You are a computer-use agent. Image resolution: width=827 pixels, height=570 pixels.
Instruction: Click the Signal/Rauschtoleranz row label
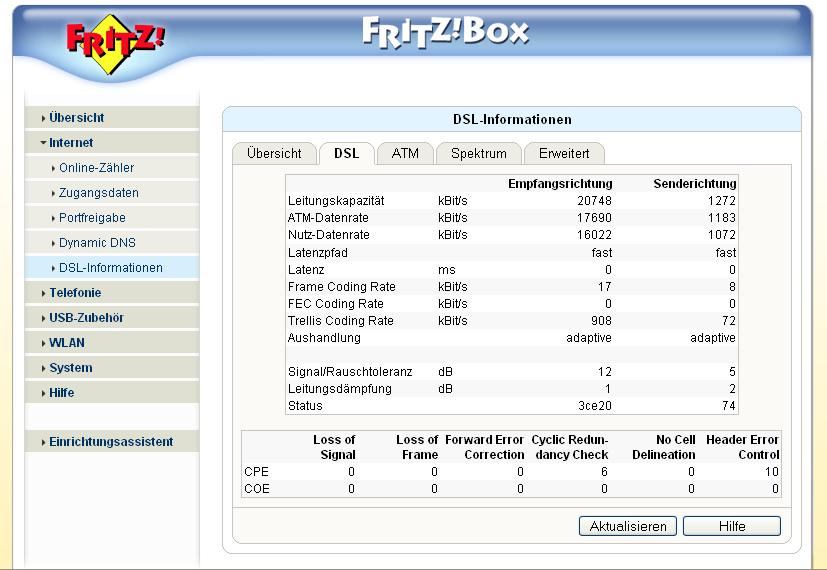[350, 372]
